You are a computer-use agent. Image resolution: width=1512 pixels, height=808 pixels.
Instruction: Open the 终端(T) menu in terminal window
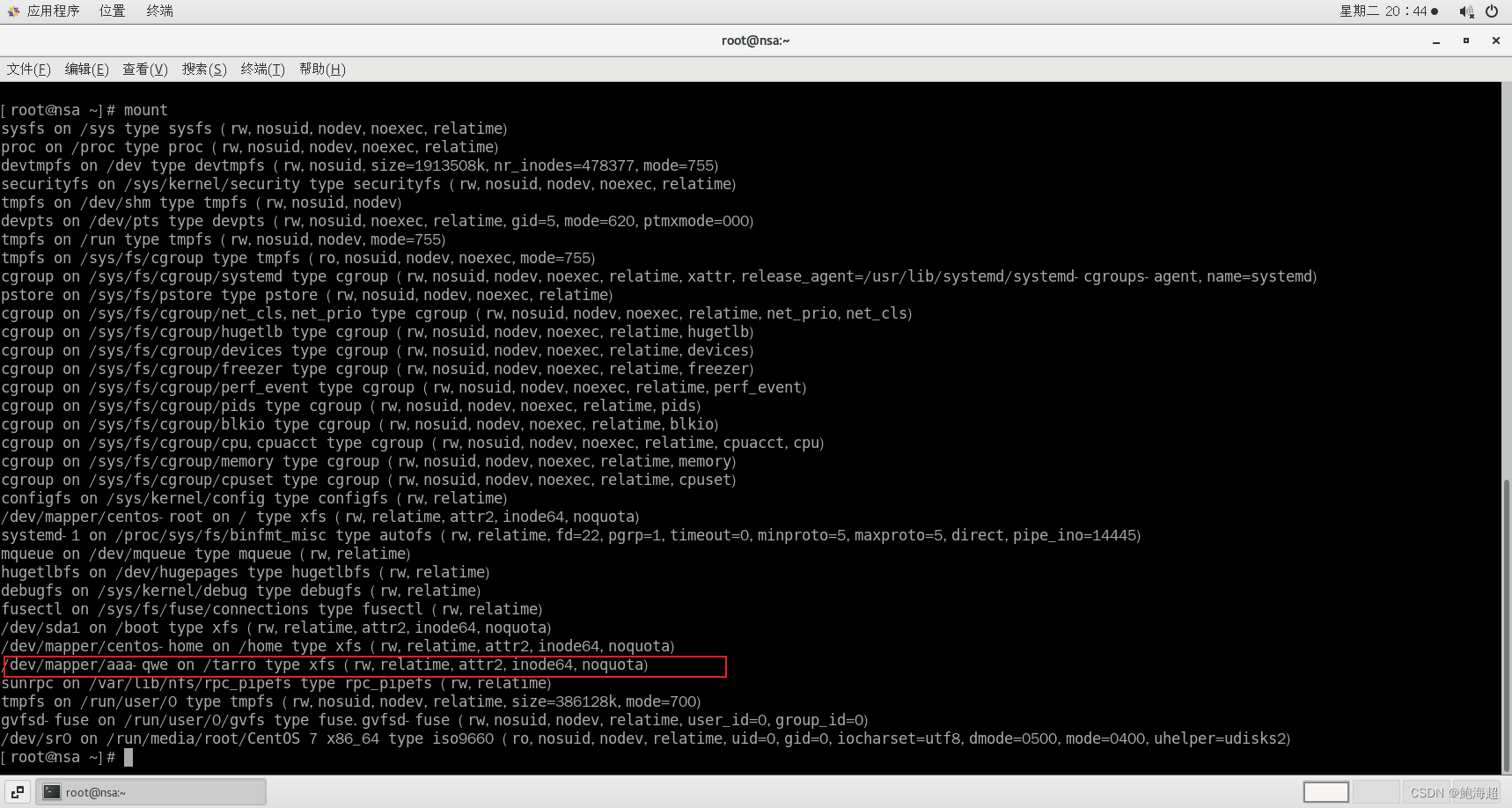click(261, 69)
